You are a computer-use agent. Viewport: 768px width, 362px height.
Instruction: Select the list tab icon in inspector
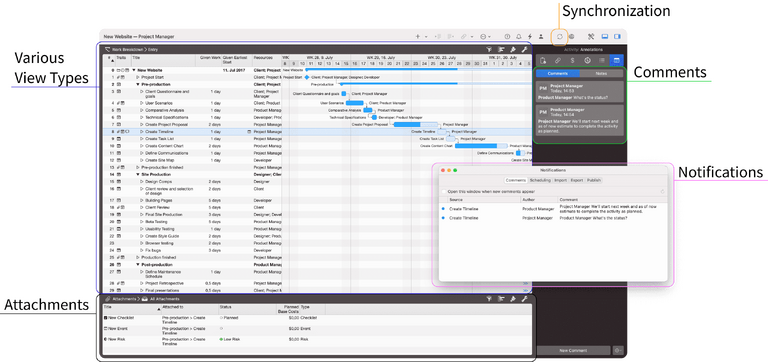click(x=602, y=60)
